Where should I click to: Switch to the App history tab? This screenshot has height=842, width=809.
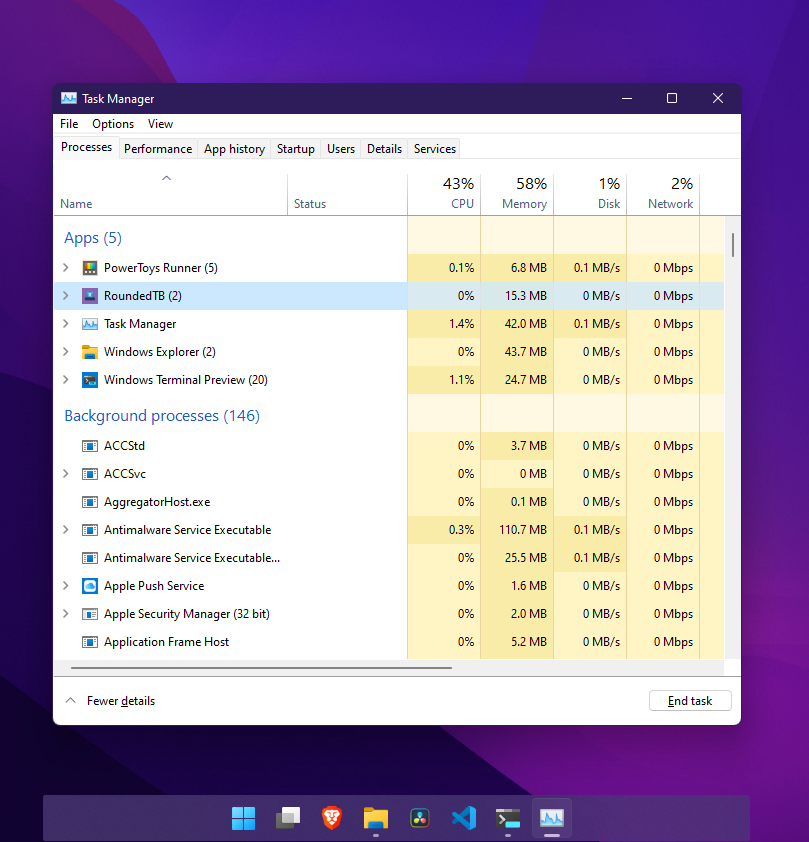[x=234, y=149]
